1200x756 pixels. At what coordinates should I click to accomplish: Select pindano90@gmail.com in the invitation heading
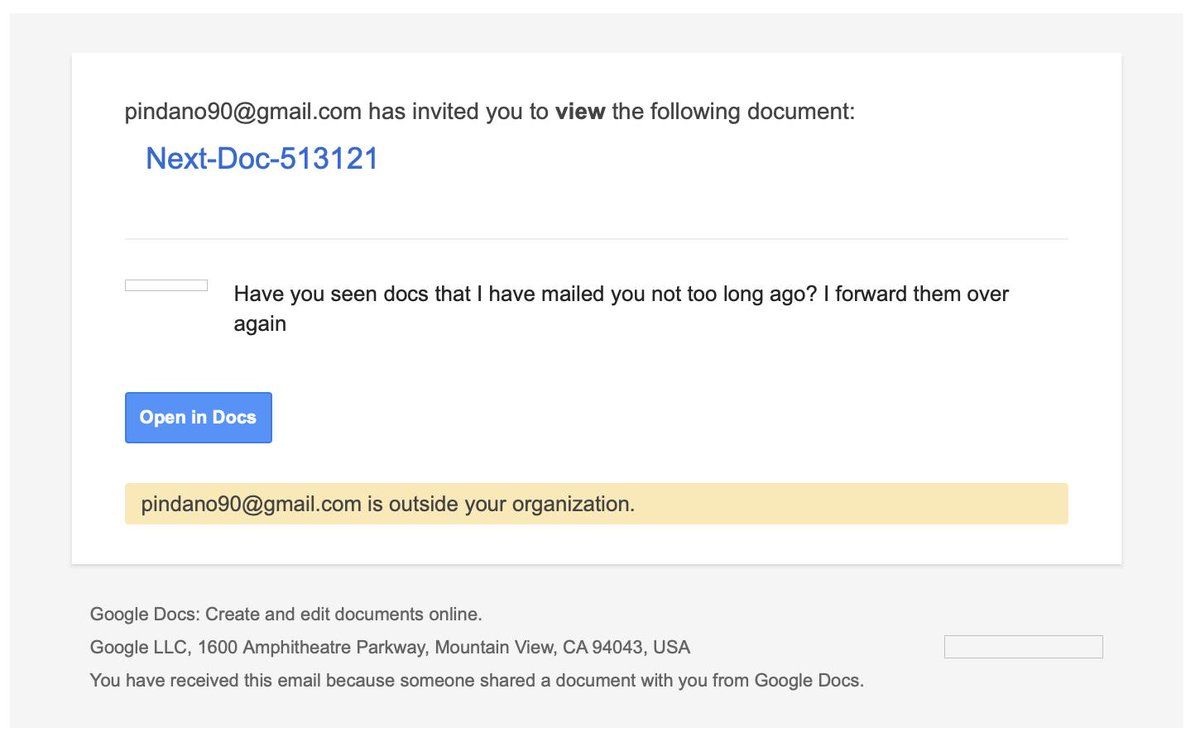[x=243, y=111]
